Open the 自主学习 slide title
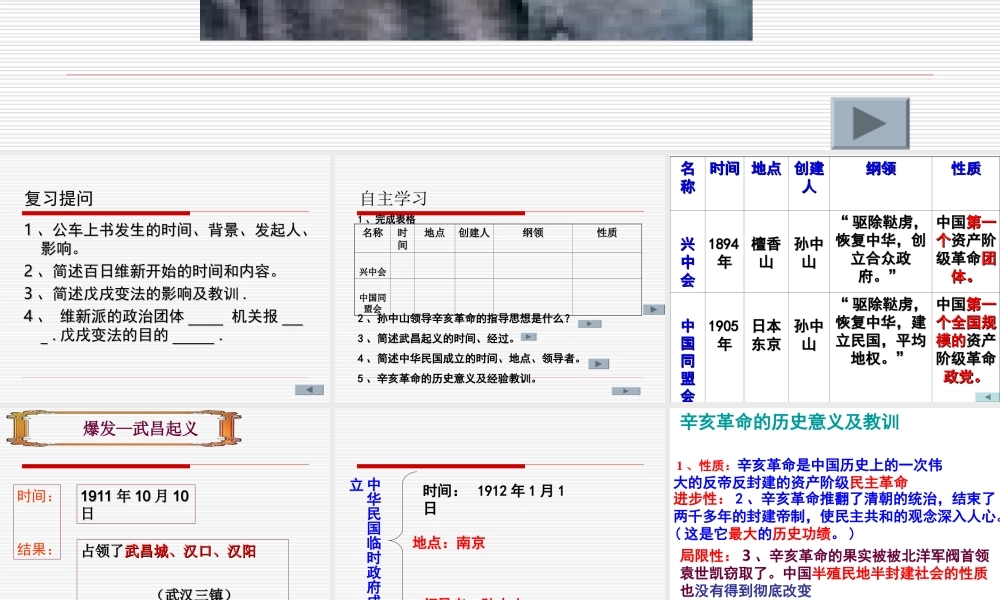 393,198
